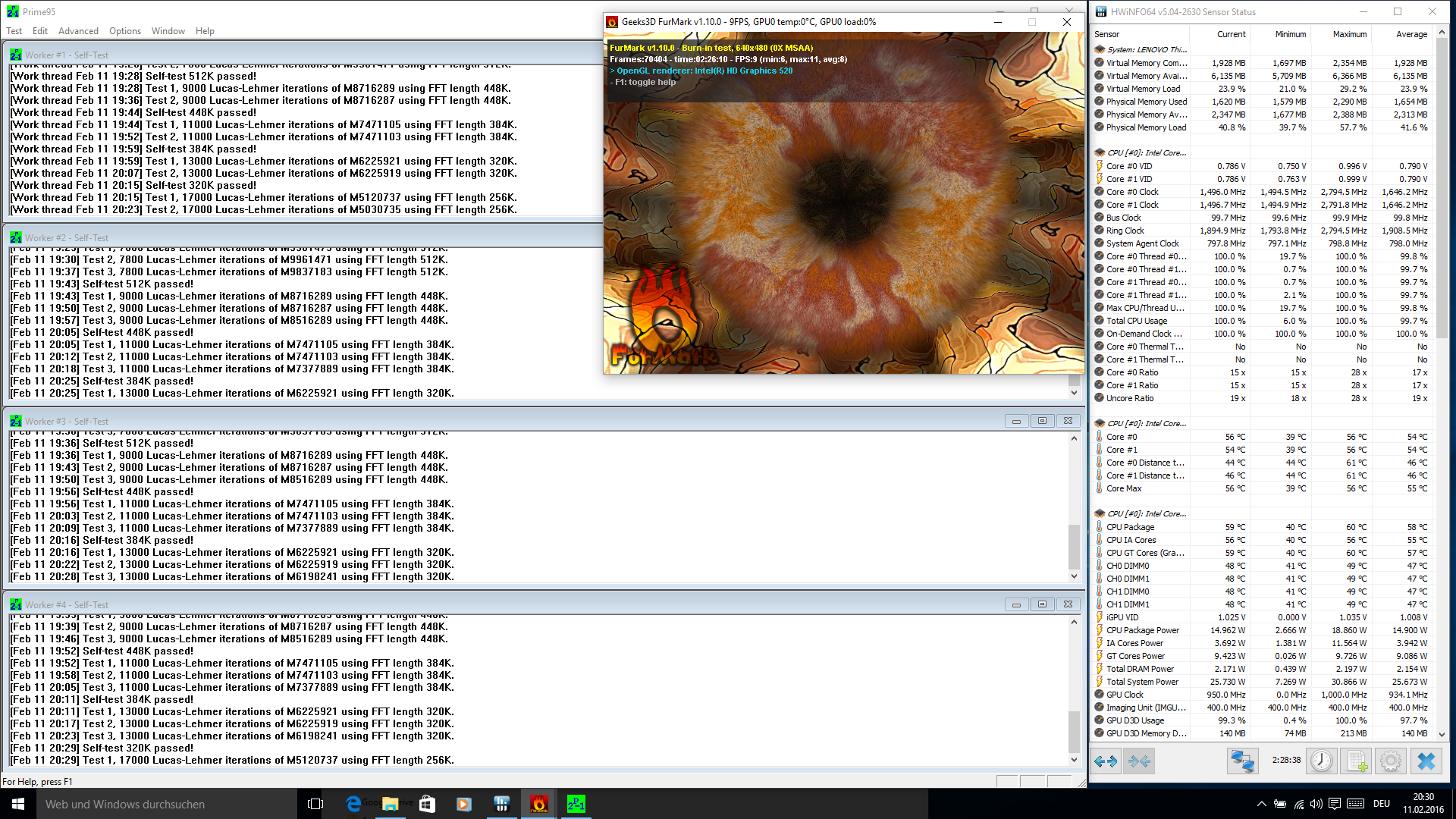This screenshot has width=1456, height=819.
Task: Click HWiNFO start logging sheet button
Action: click(1356, 761)
